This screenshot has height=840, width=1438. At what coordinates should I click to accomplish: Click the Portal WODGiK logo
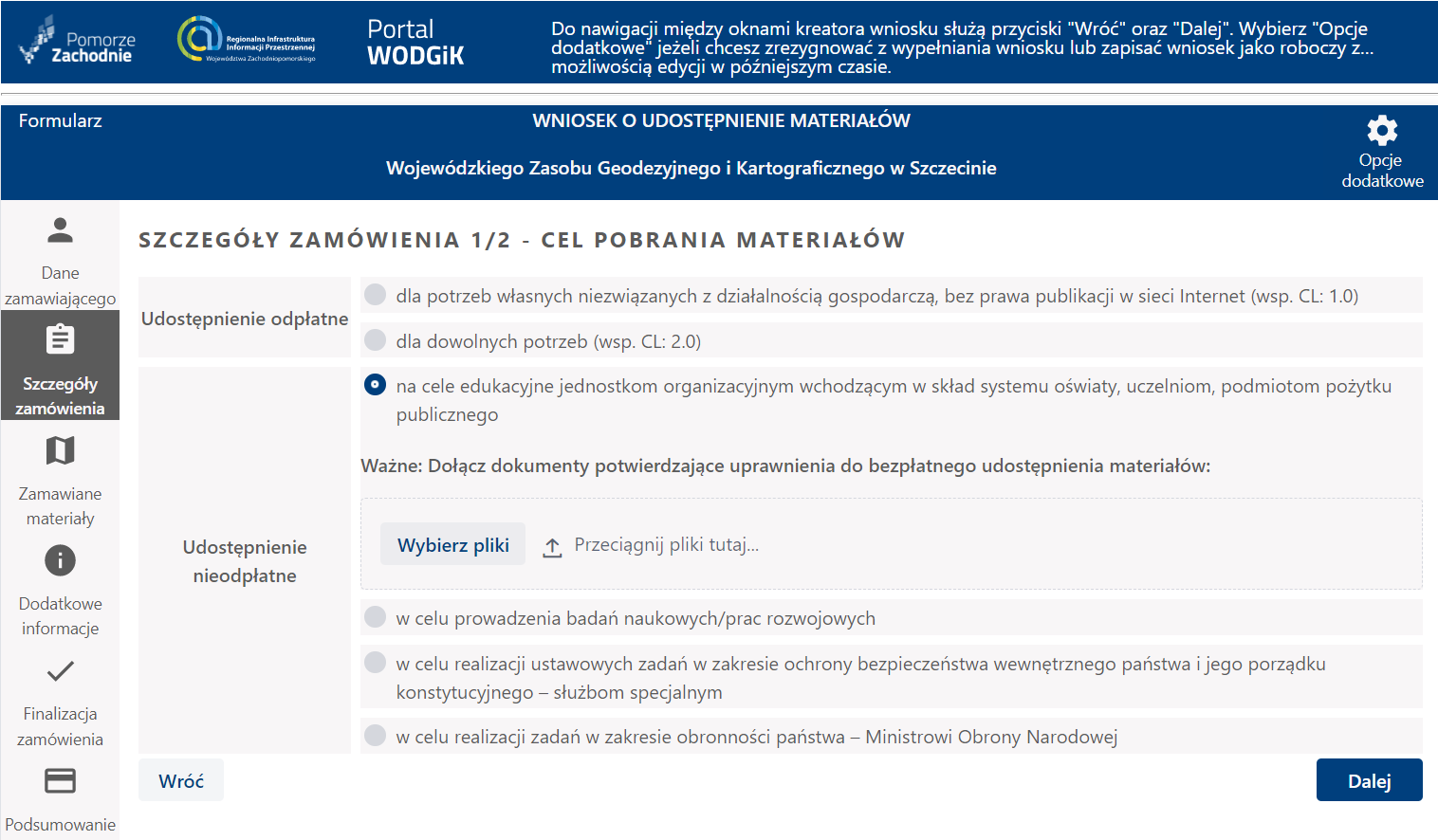point(415,42)
